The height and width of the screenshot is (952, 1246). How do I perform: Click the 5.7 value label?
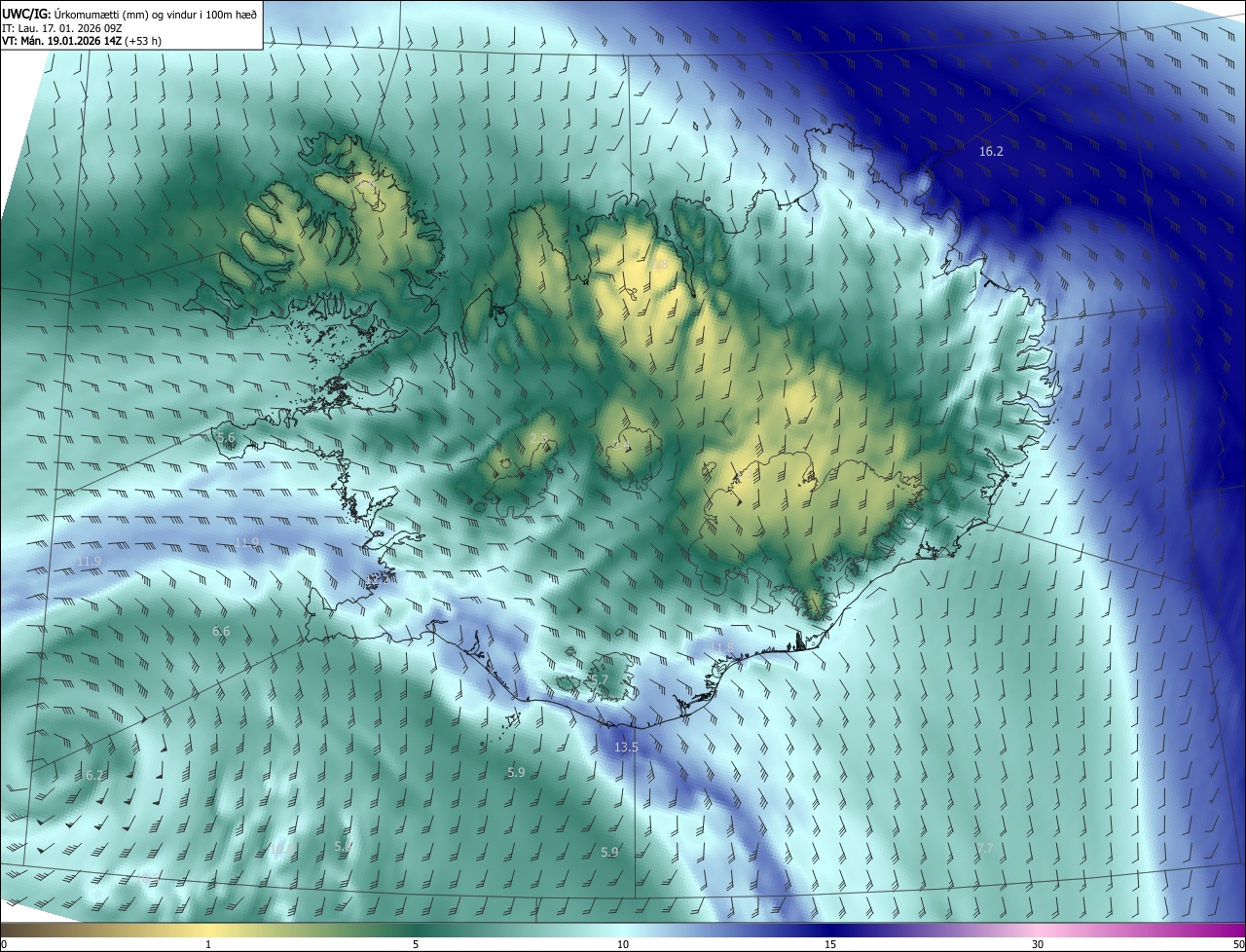599,679
